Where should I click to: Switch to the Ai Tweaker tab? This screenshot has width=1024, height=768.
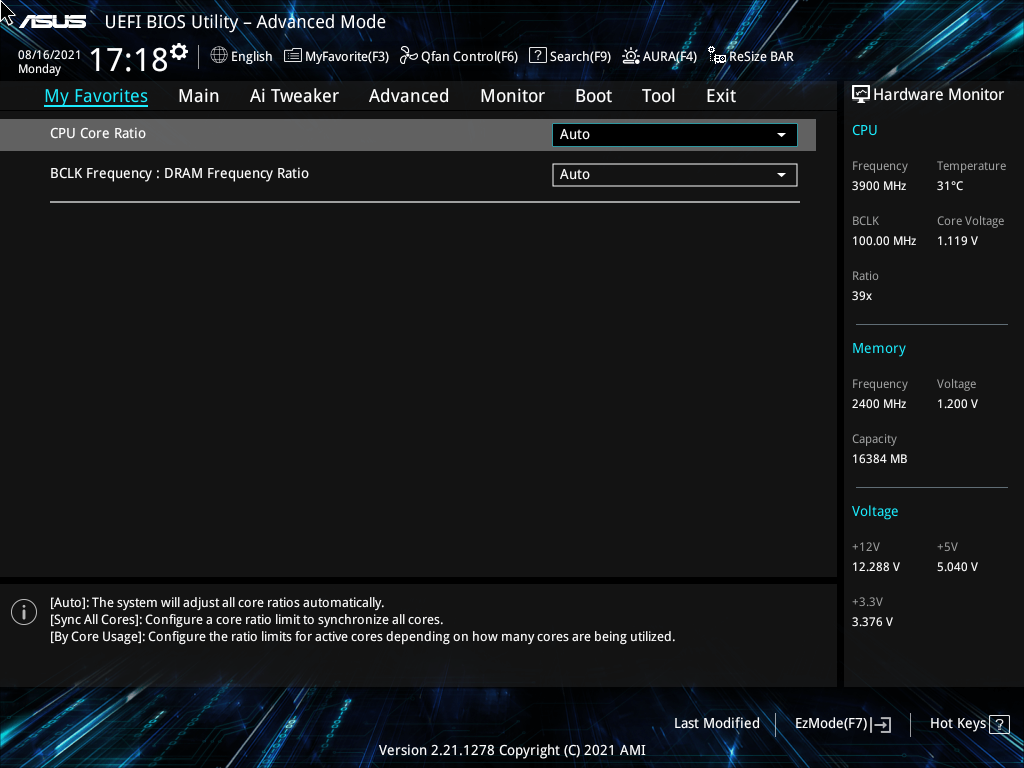(294, 96)
